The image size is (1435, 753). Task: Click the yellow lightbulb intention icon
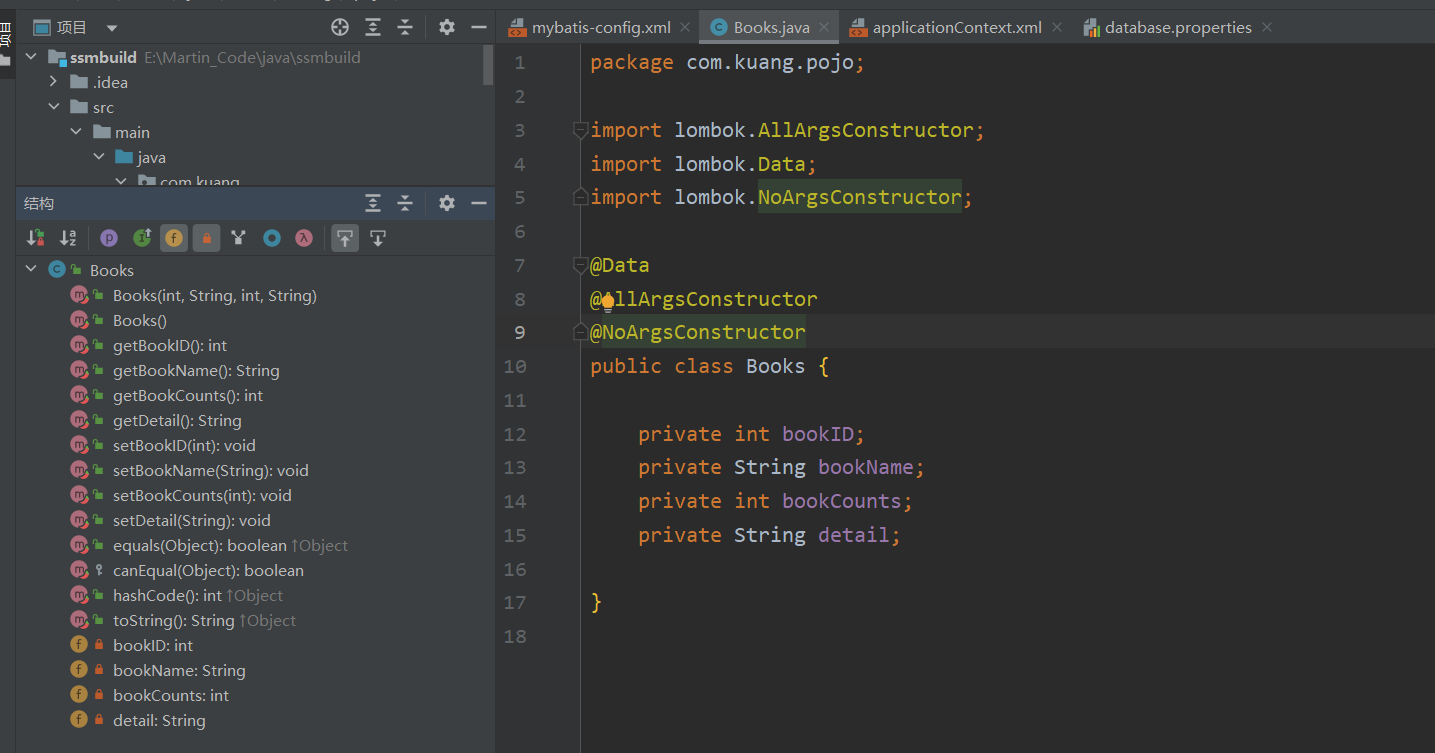point(607,303)
